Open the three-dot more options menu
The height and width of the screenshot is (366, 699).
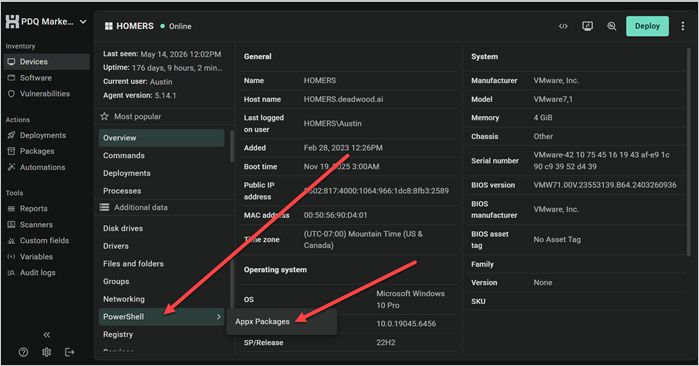pos(683,26)
